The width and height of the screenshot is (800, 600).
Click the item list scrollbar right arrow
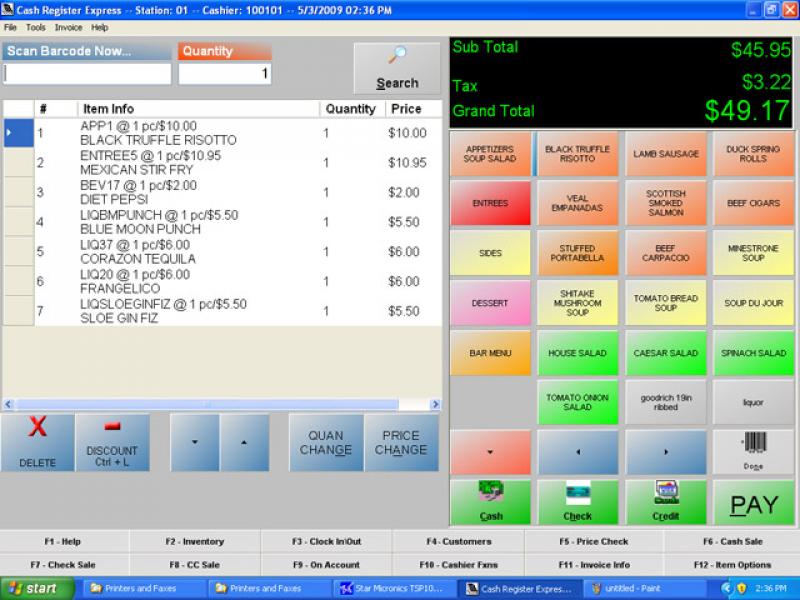(435, 405)
